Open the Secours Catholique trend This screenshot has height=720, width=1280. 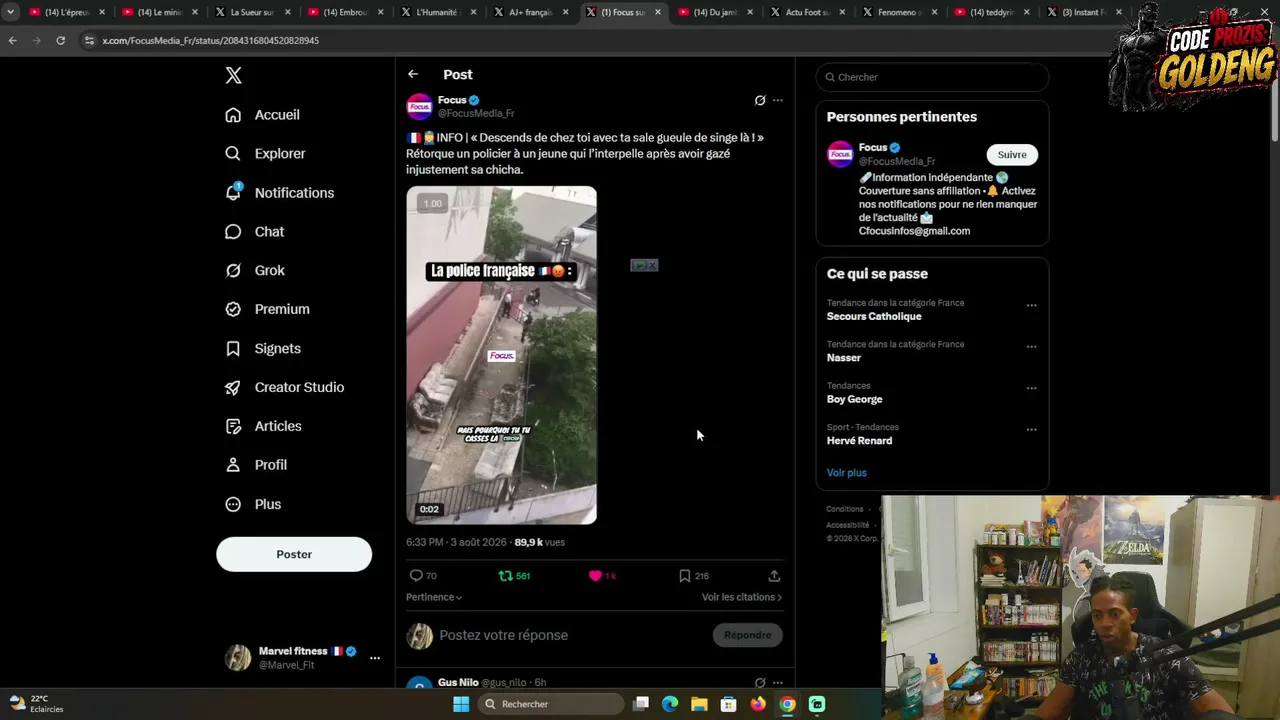(x=874, y=317)
